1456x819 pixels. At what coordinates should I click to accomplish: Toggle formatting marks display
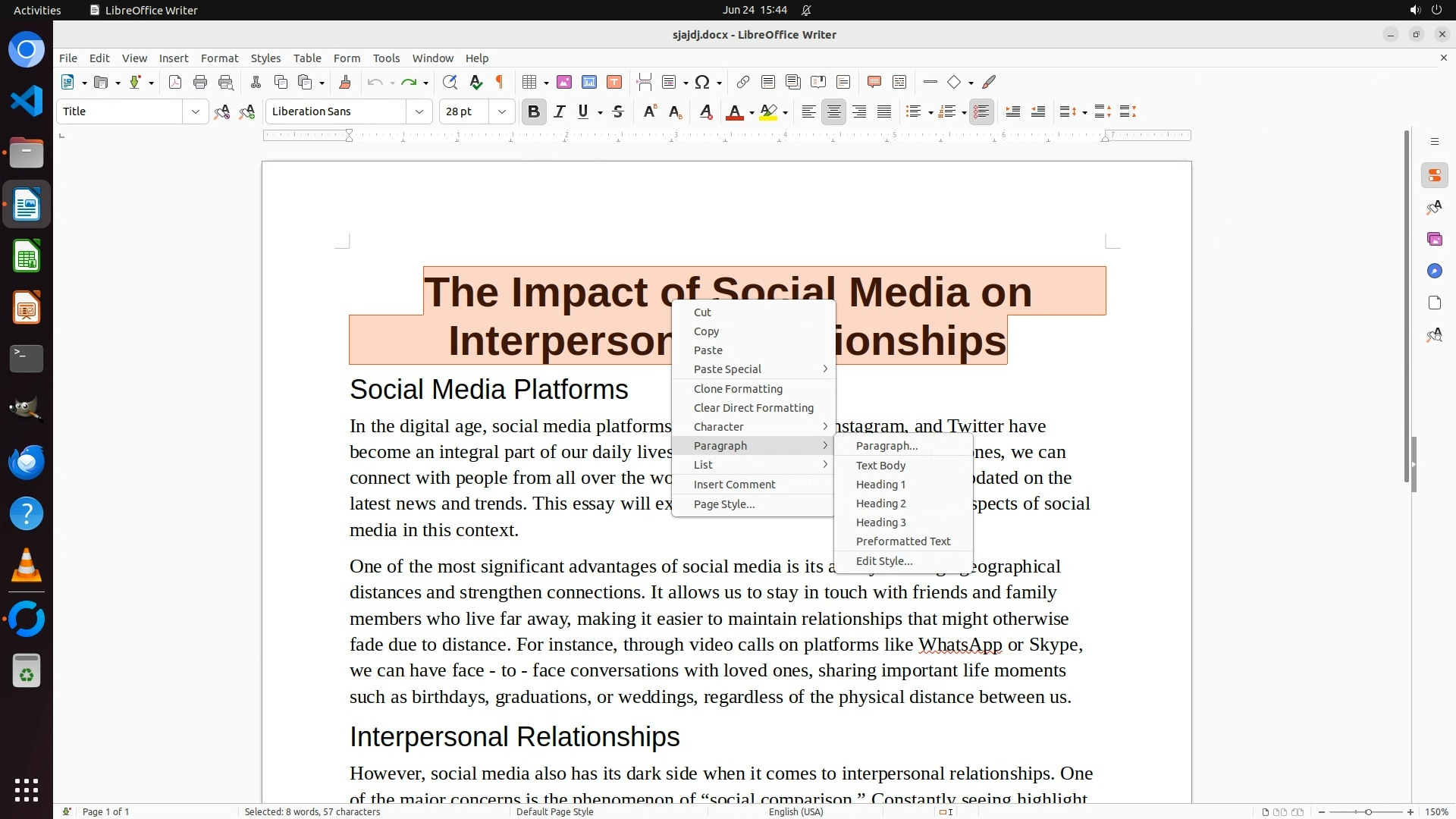pos(500,82)
